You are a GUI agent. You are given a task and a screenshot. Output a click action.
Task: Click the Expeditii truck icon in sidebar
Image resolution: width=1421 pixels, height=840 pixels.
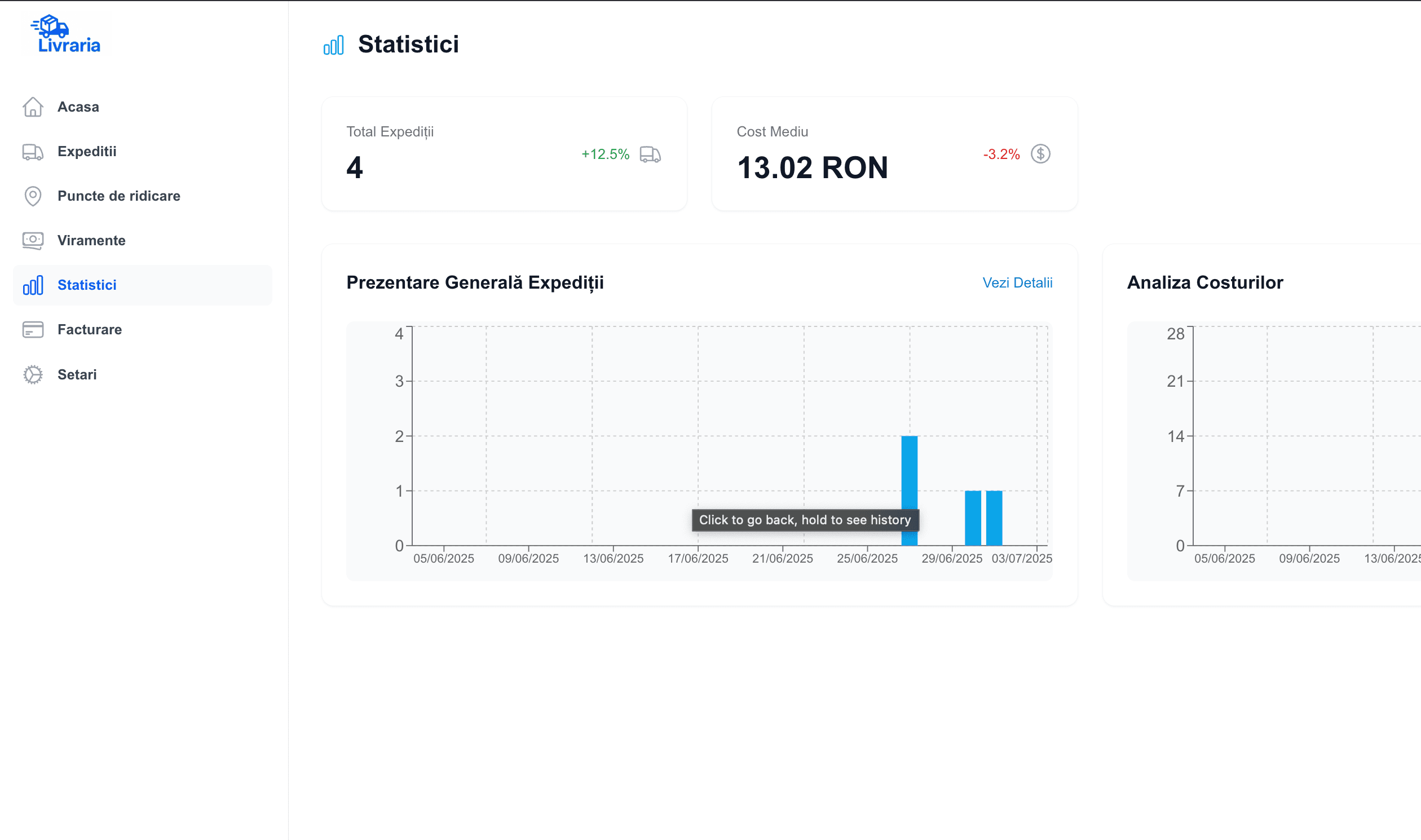point(33,152)
